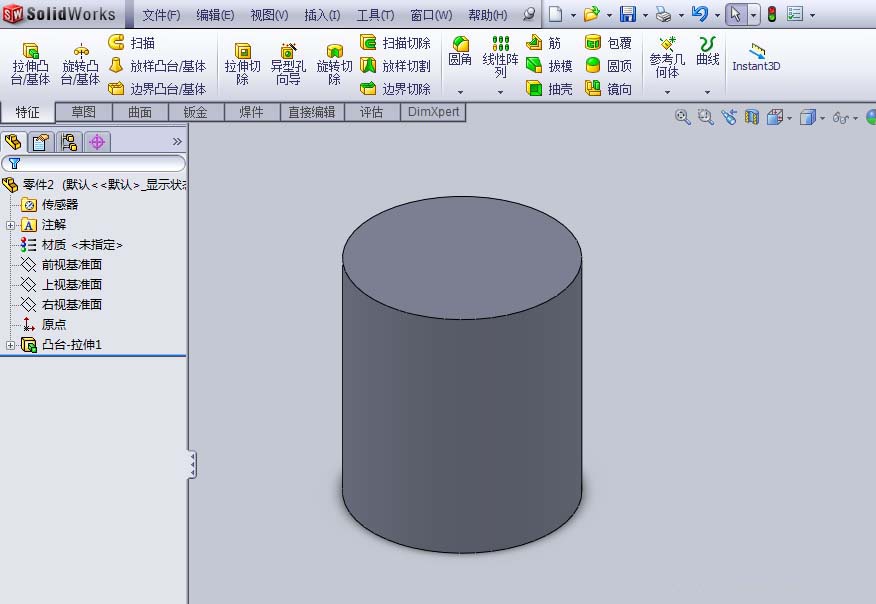Expand the dropdown under 圆角

coord(460,92)
